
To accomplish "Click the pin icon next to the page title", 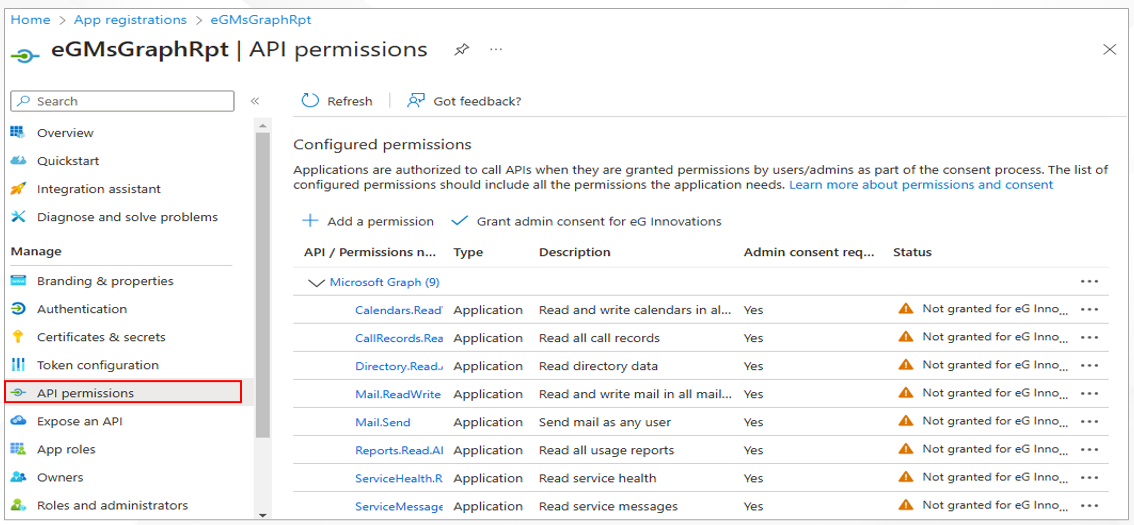I will 461,50.
